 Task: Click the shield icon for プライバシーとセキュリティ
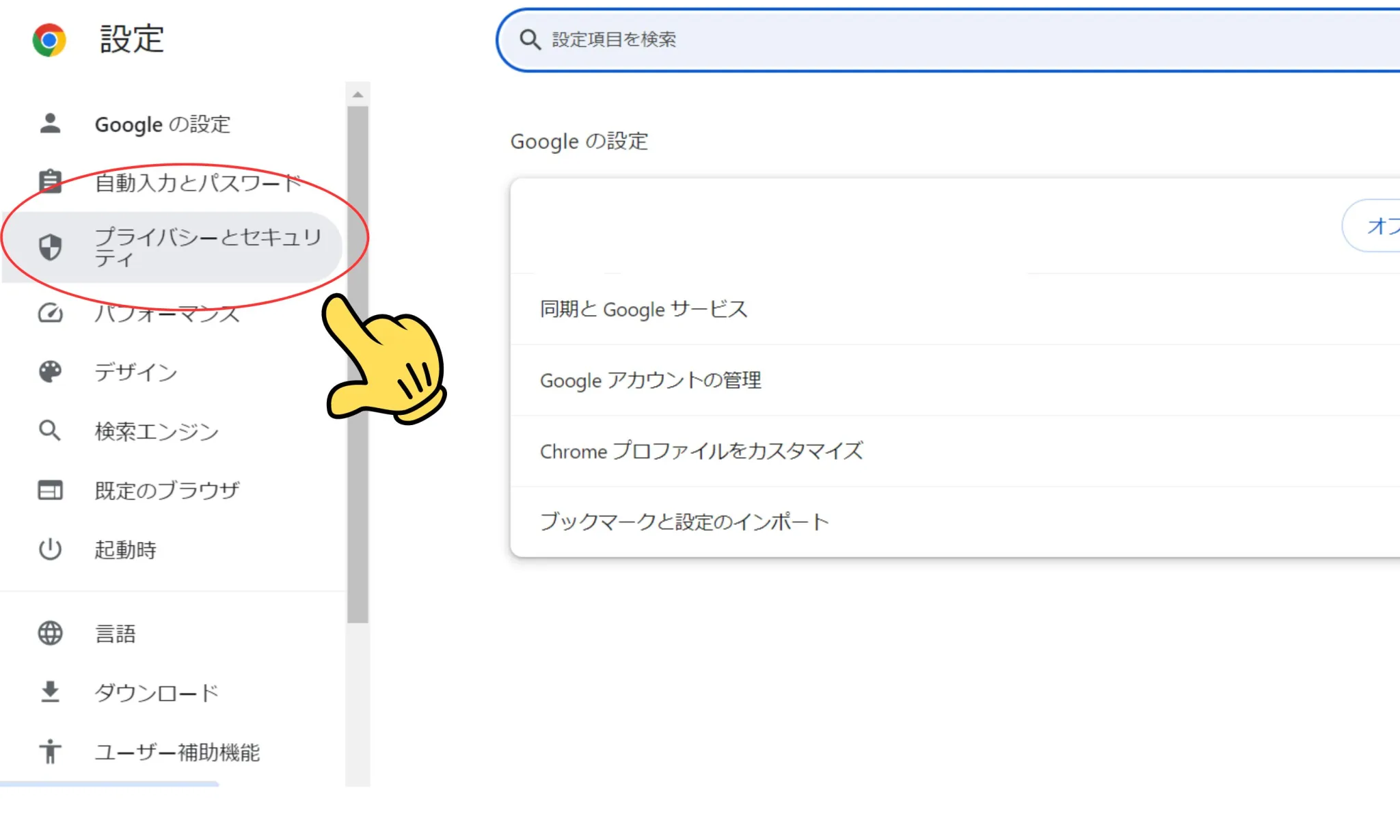point(50,247)
